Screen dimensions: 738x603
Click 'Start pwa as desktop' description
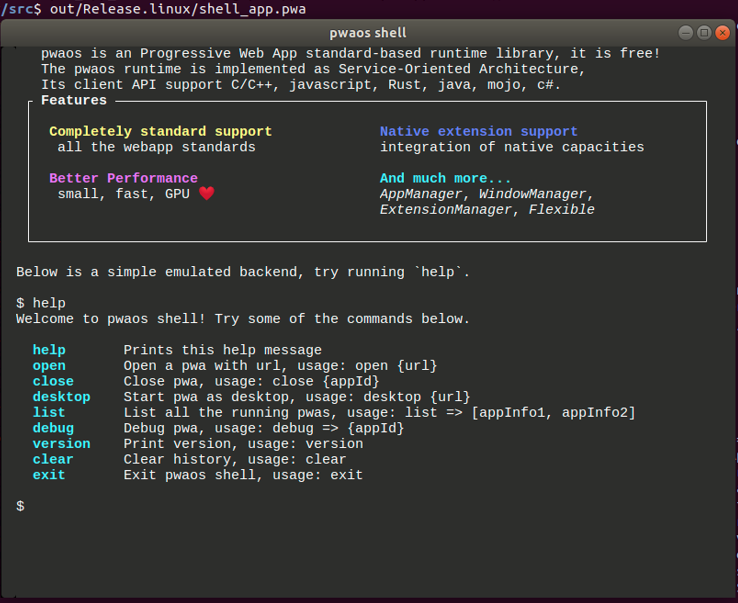pos(297,397)
